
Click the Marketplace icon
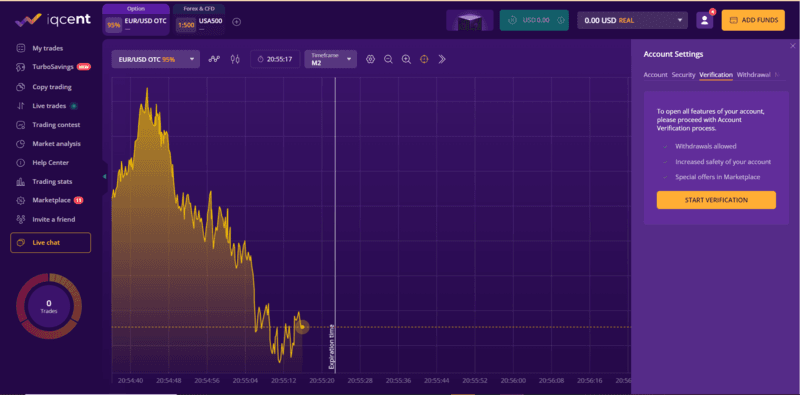(x=21, y=201)
